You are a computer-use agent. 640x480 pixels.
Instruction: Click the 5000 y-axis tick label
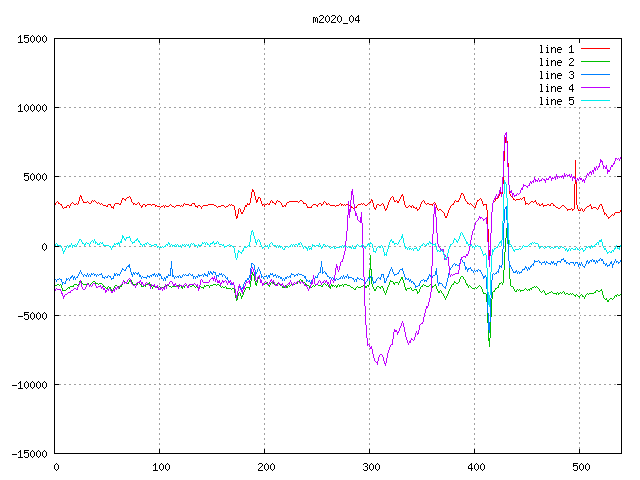point(34,177)
